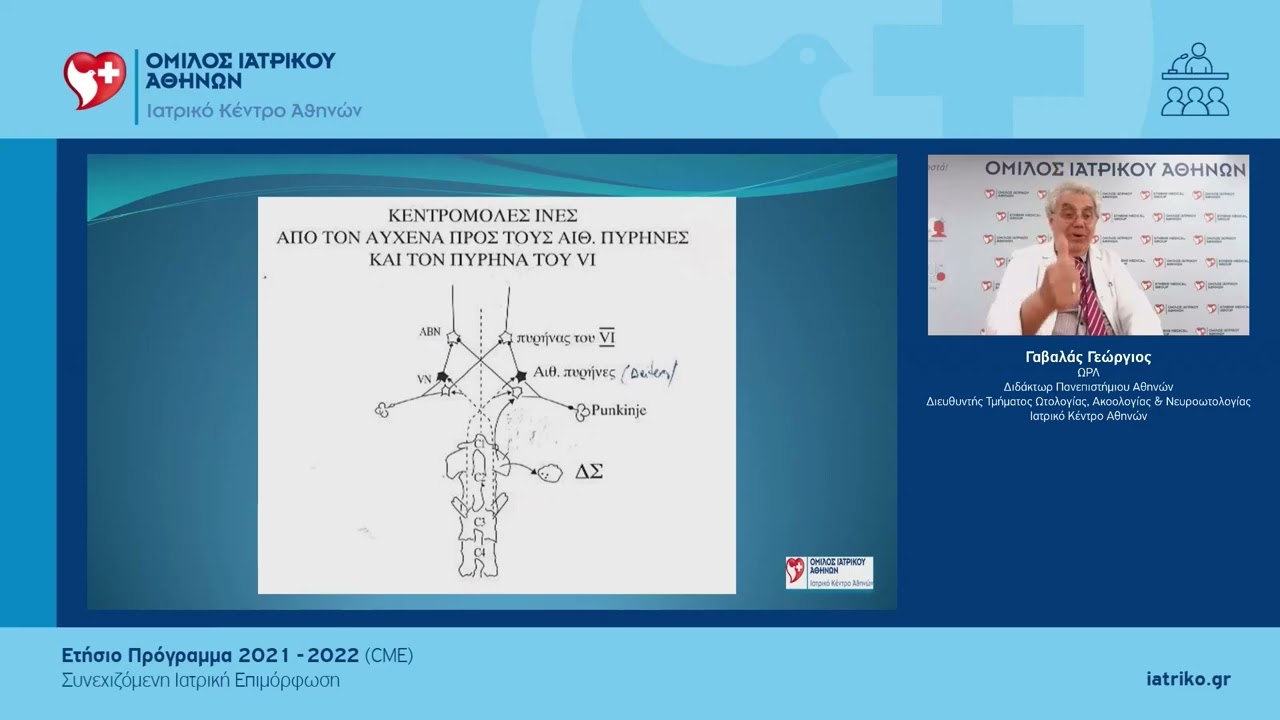Screen dimensions: 1280x720
Task: Click the heart-shaped Athens Medical Group logo
Action: (95, 80)
